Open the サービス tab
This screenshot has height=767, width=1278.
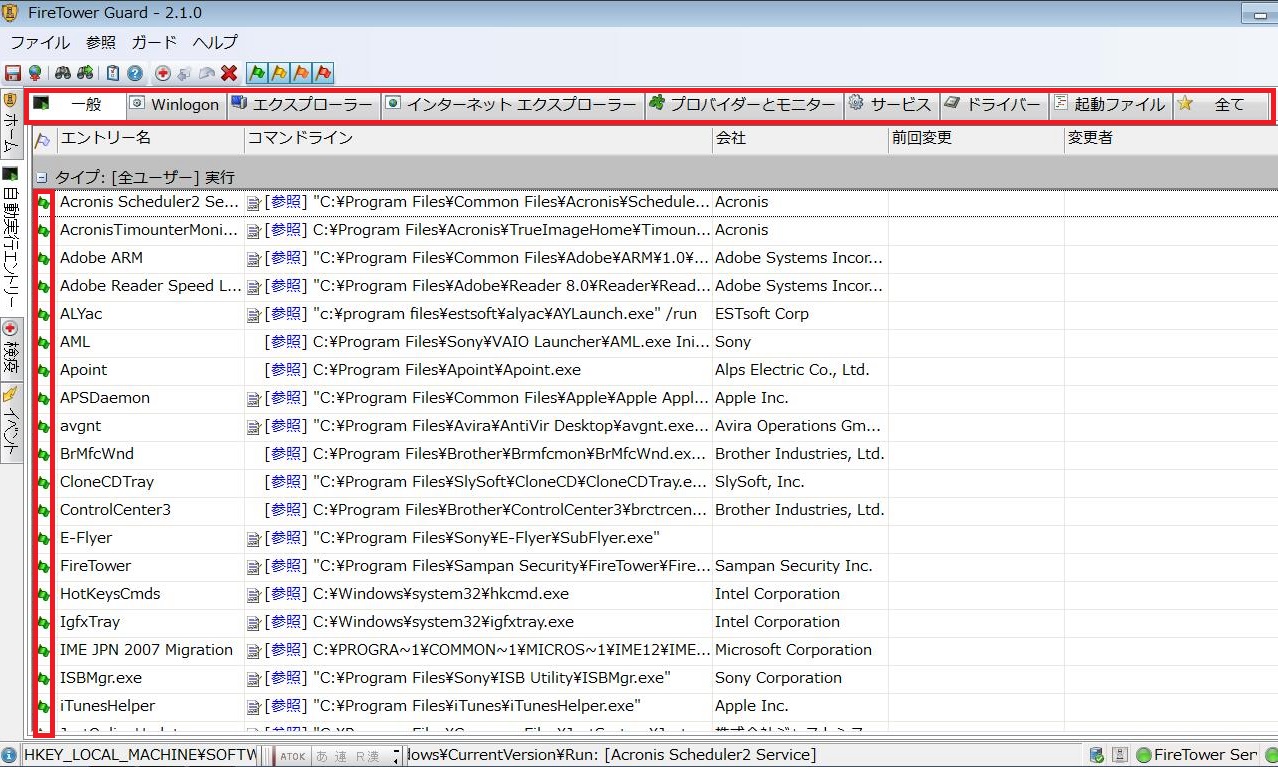(x=889, y=105)
